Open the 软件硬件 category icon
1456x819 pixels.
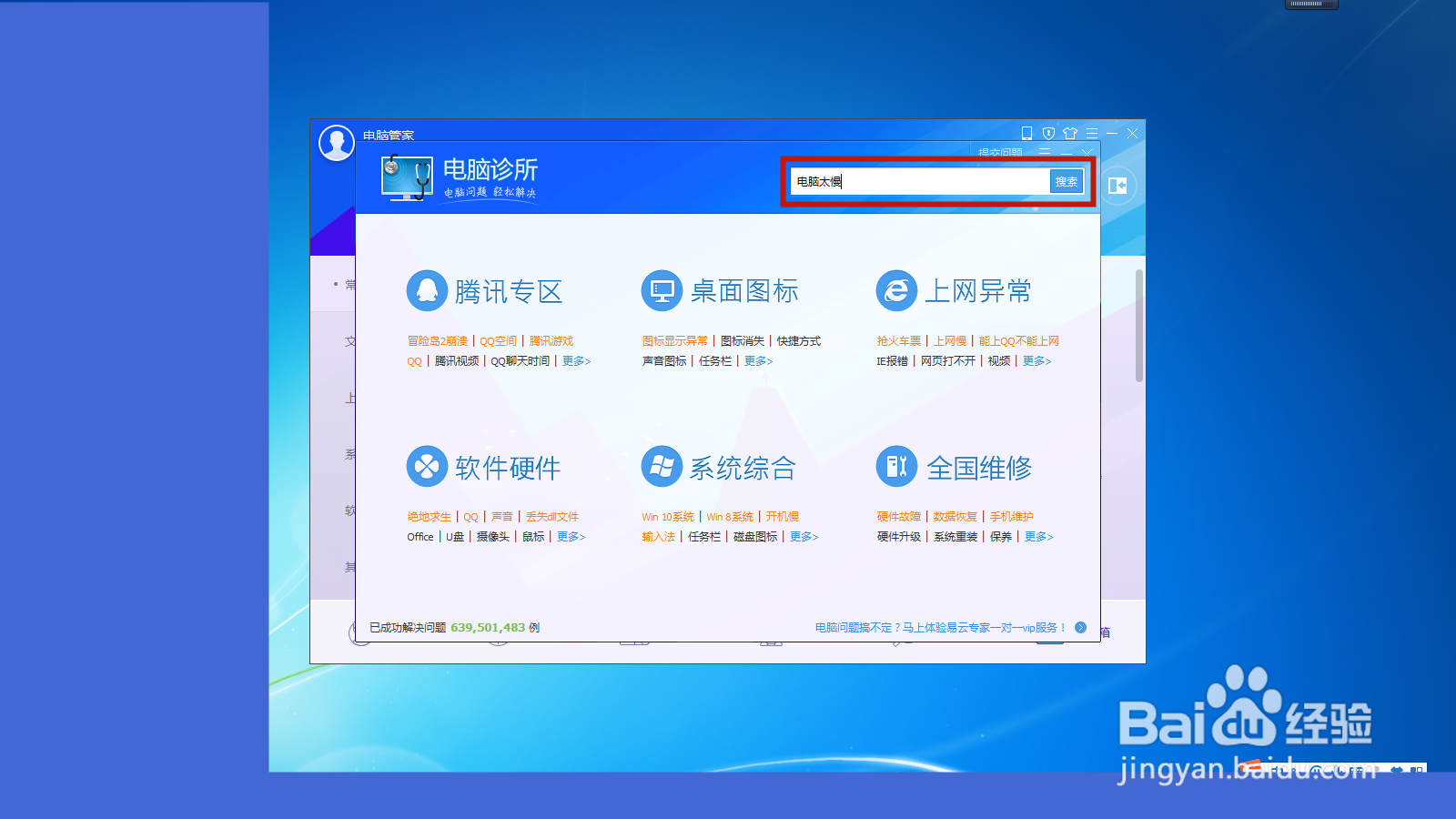tap(427, 467)
